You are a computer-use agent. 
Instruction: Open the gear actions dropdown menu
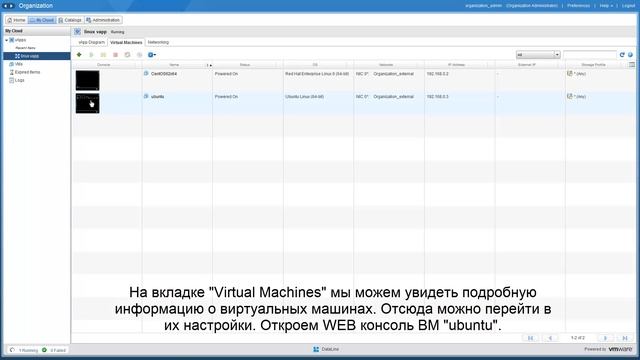152,55
